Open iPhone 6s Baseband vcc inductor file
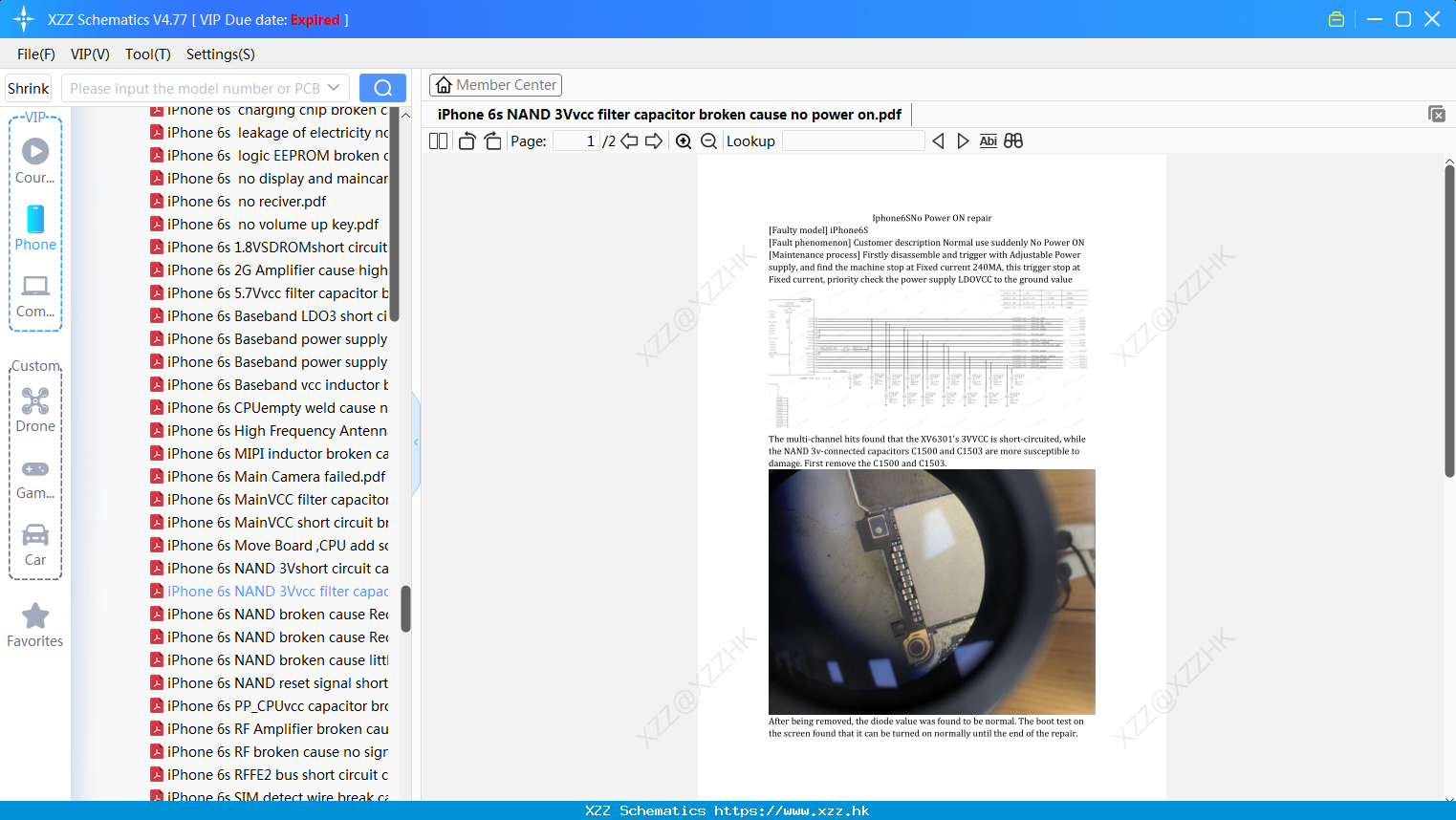1456x820 pixels. [x=270, y=385]
